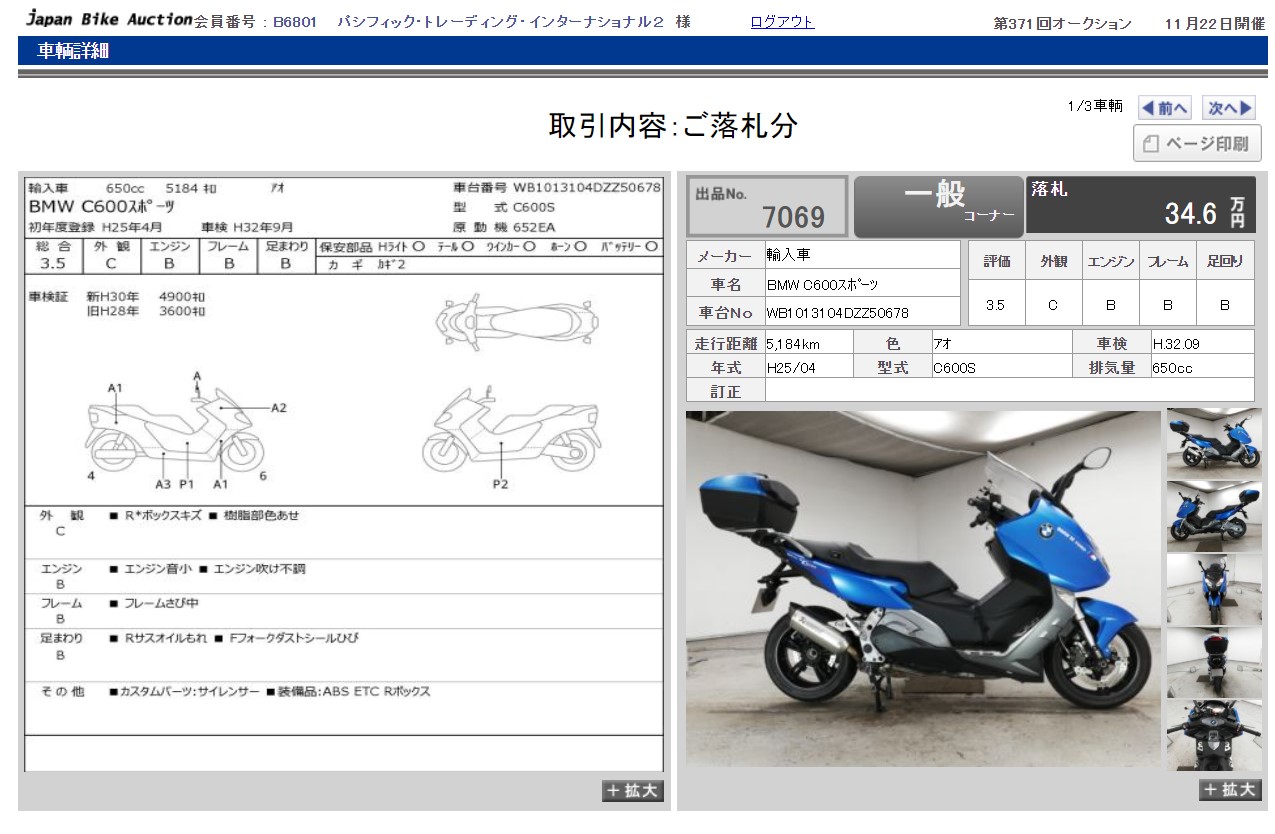Viewport: 1275px width, 834px height.
Task: Select the bottom cockpit thumbnail
Action: pyautogui.click(x=1214, y=735)
